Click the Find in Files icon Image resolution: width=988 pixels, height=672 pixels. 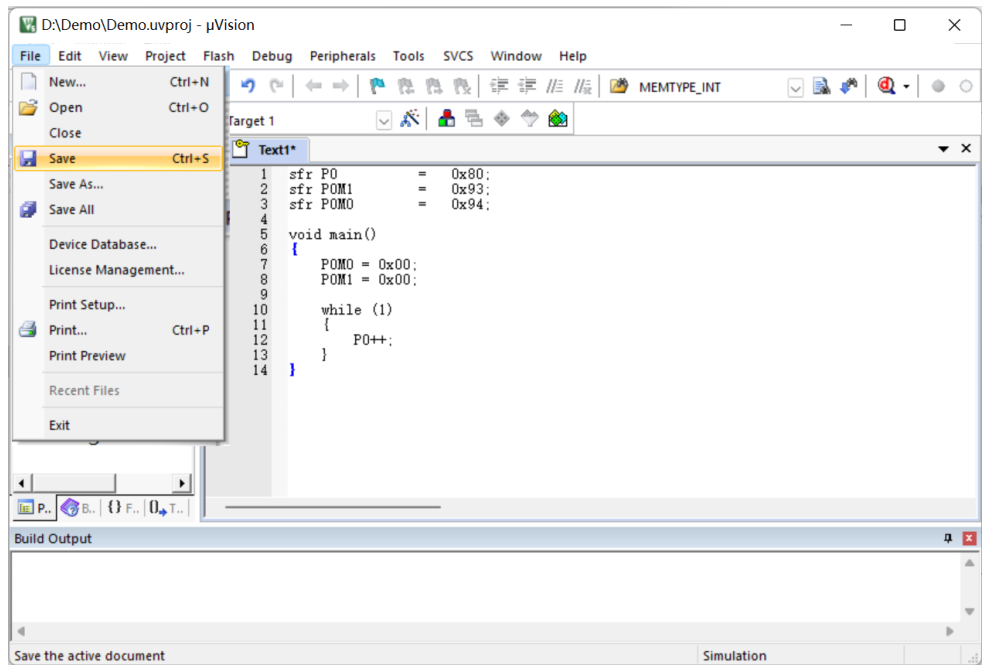tap(822, 87)
